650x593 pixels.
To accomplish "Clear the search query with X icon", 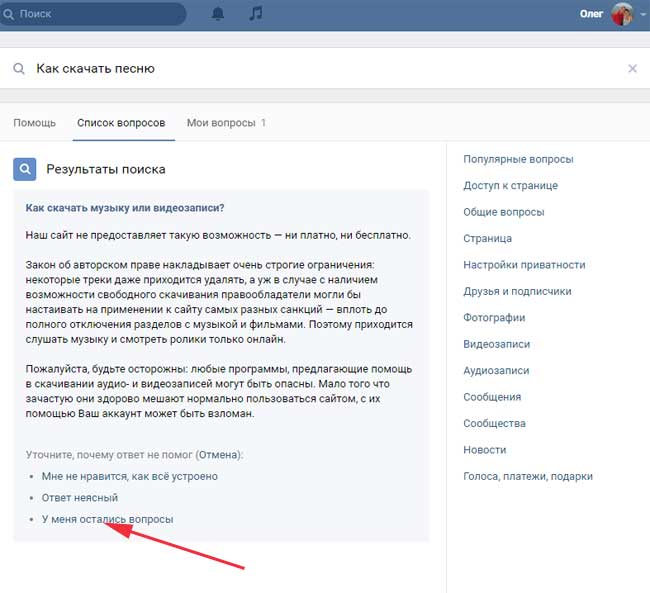I will pos(632,69).
